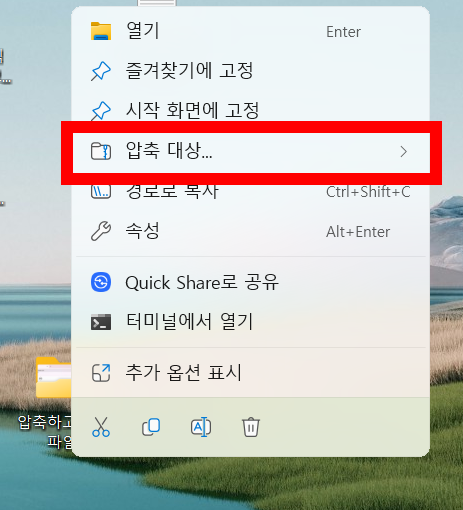Click Quick Share로 공유 entry
The image size is (463, 510).
250,282
